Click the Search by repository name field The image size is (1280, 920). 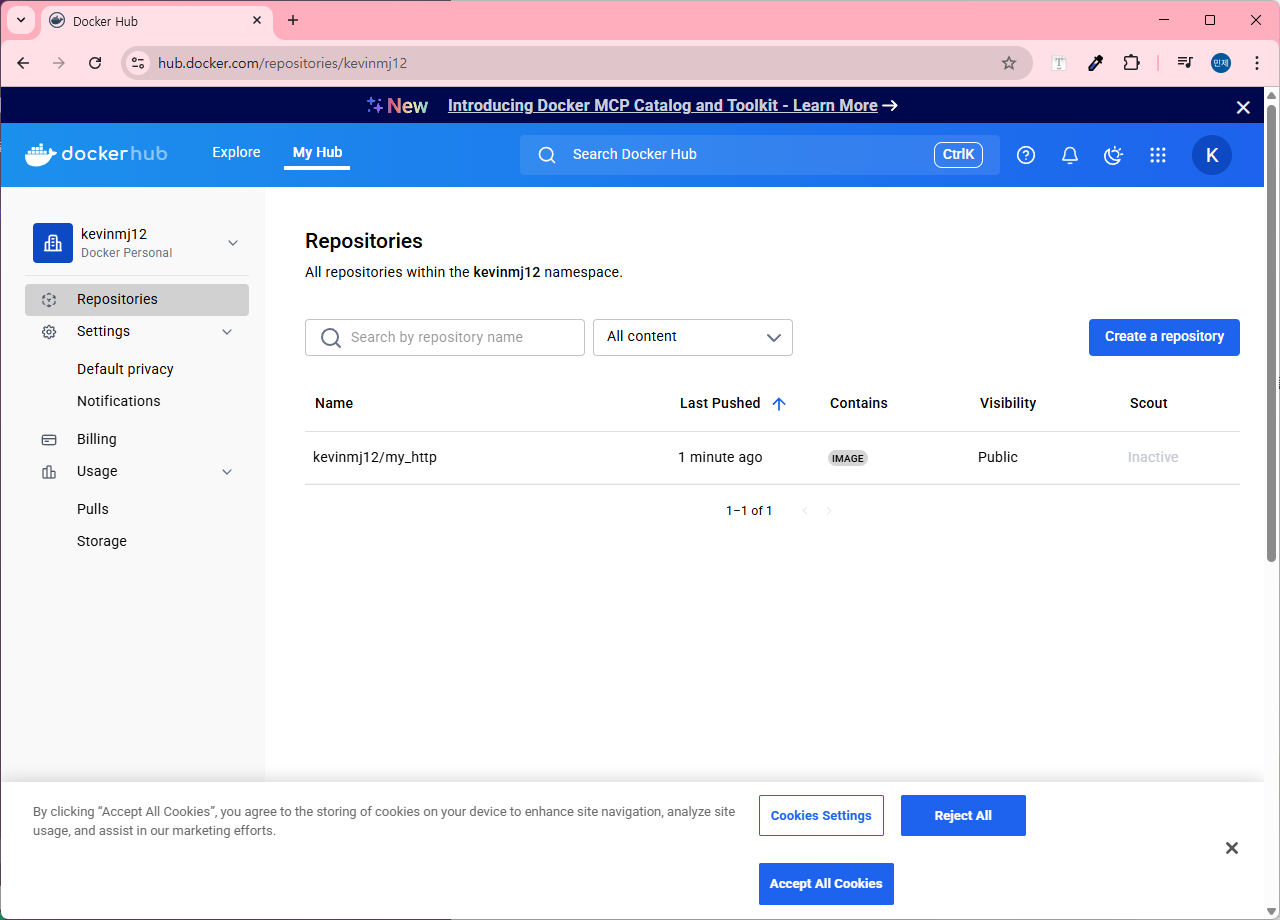(x=445, y=338)
